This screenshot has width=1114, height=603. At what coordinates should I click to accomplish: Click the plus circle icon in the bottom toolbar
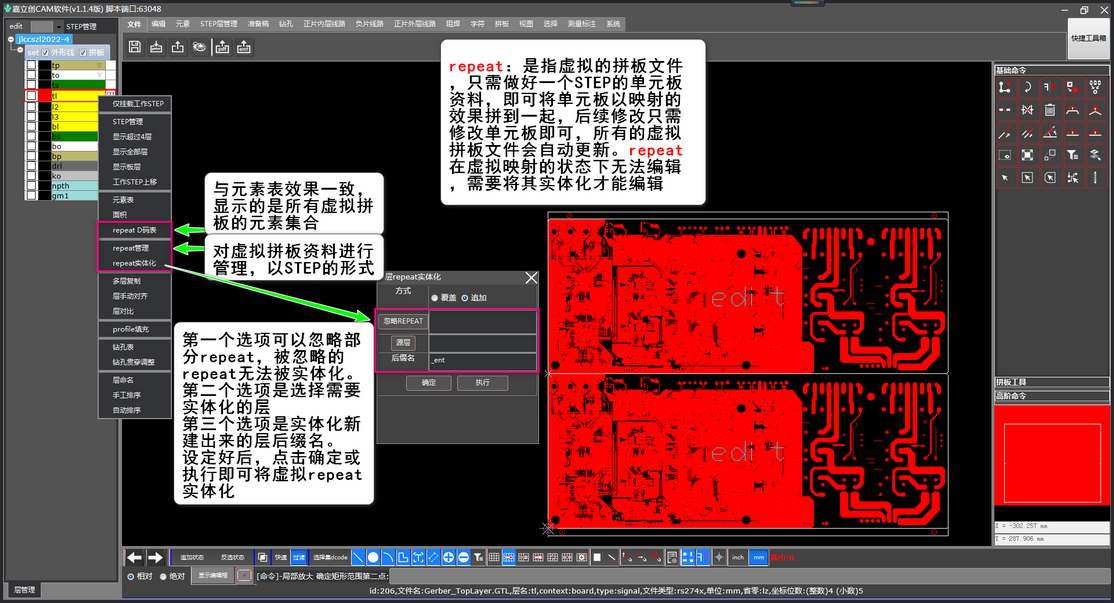click(448, 558)
